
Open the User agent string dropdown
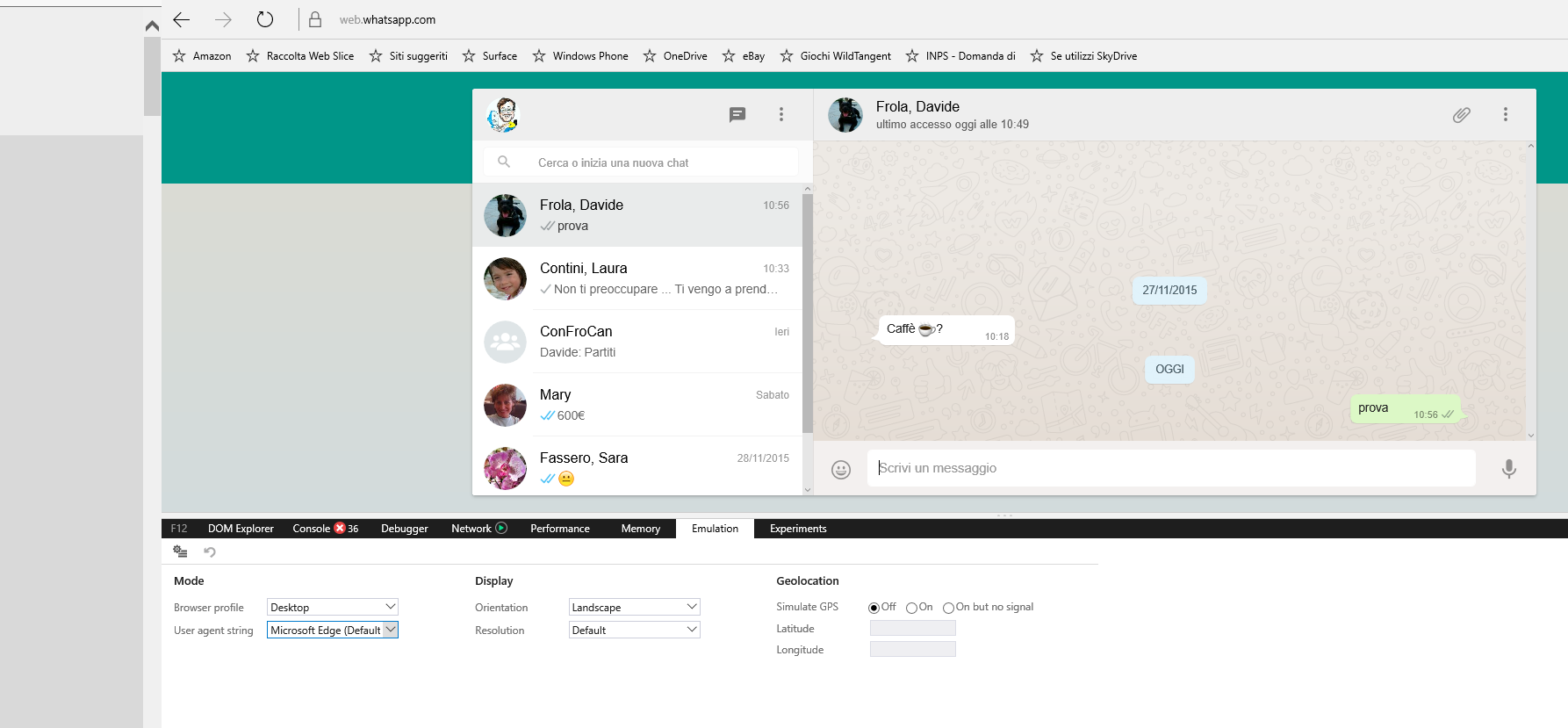click(x=332, y=630)
